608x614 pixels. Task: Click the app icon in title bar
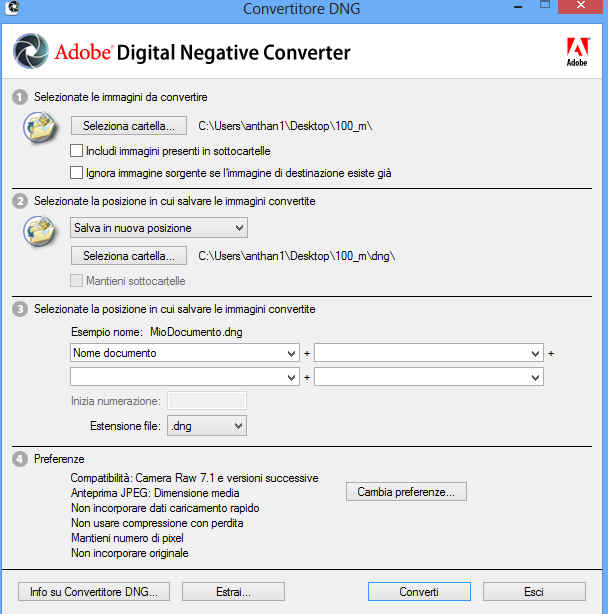coord(12,8)
